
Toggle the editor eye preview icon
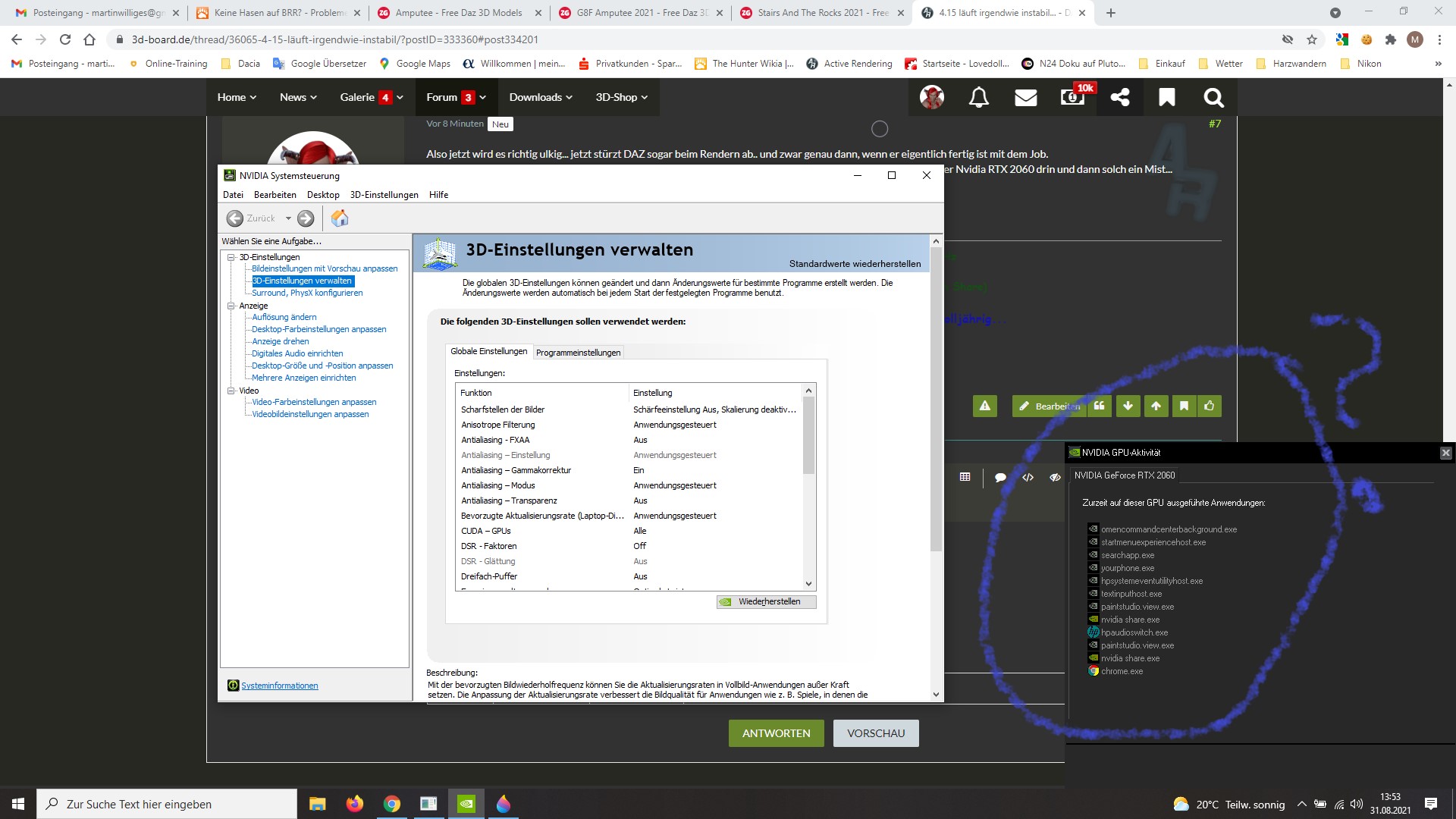click(1055, 477)
